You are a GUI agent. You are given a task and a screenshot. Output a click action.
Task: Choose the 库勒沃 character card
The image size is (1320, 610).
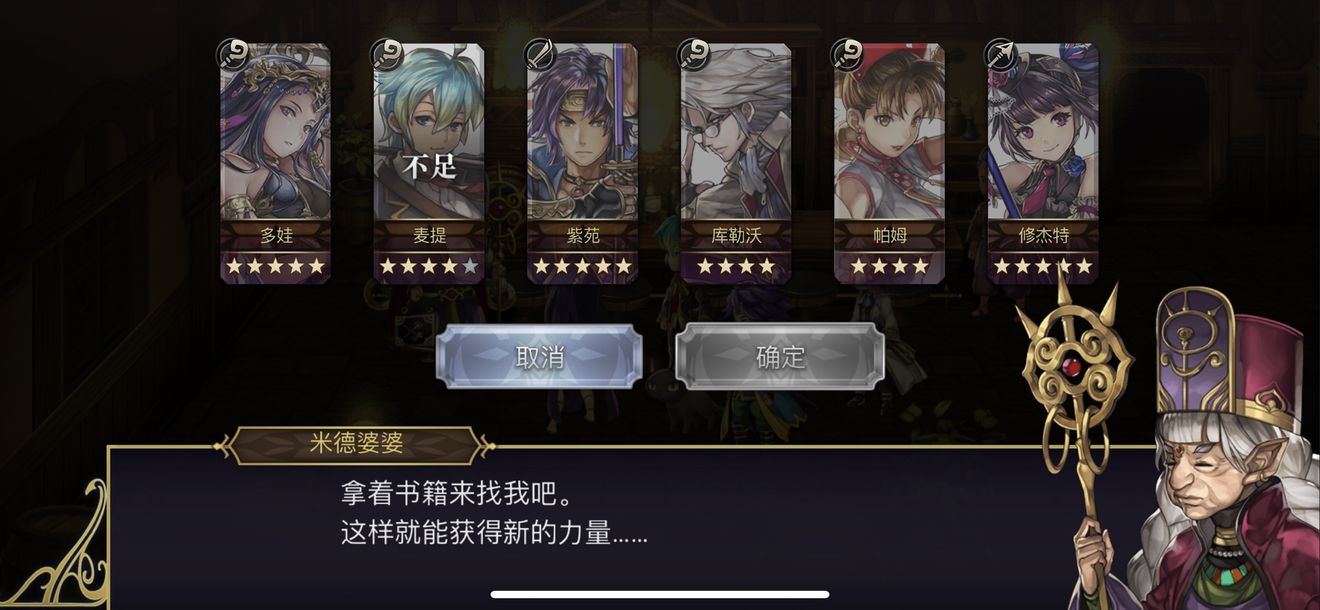736,163
